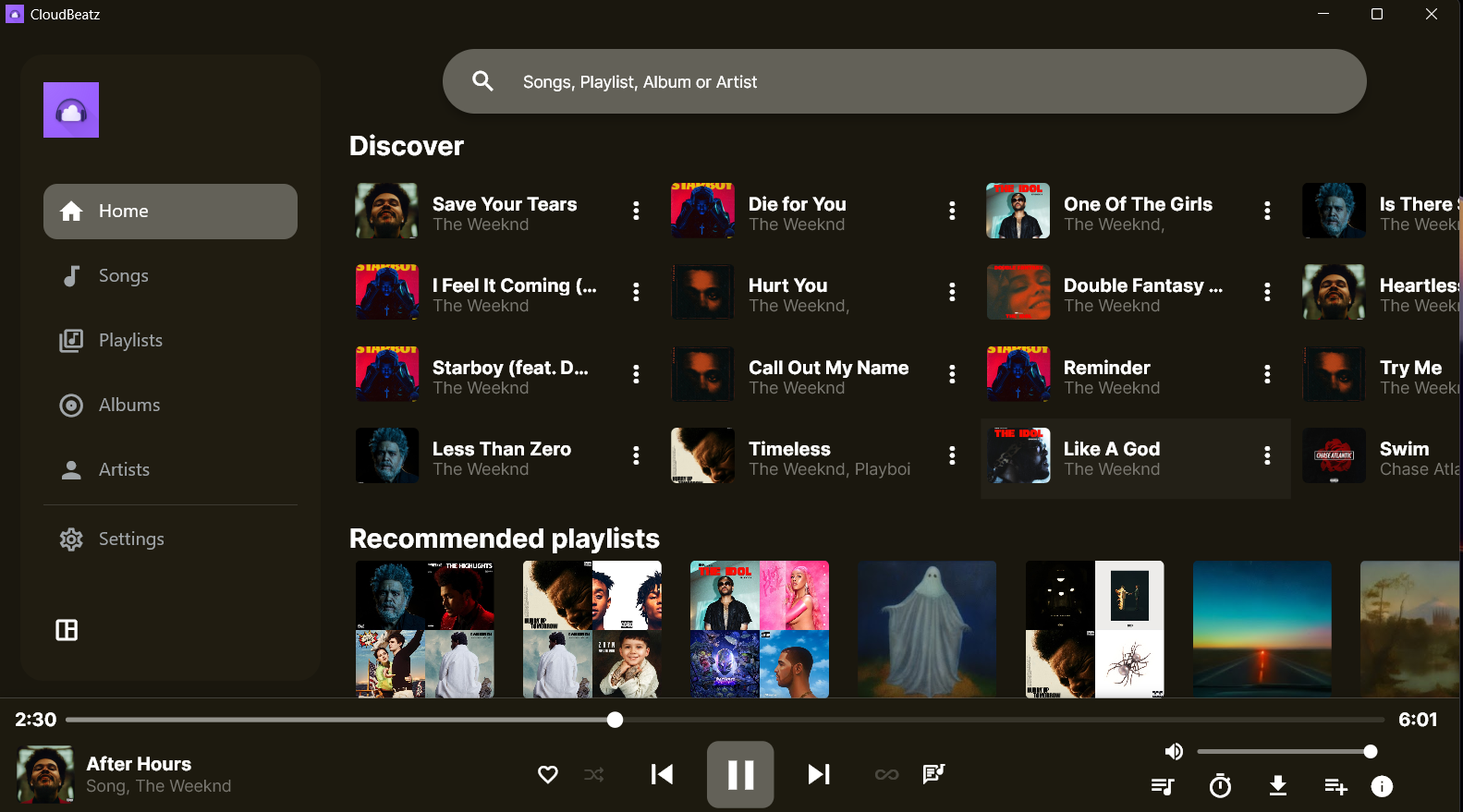Focus the Songs, Playlist, Album search field
The width and height of the screenshot is (1463, 812).
904,81
